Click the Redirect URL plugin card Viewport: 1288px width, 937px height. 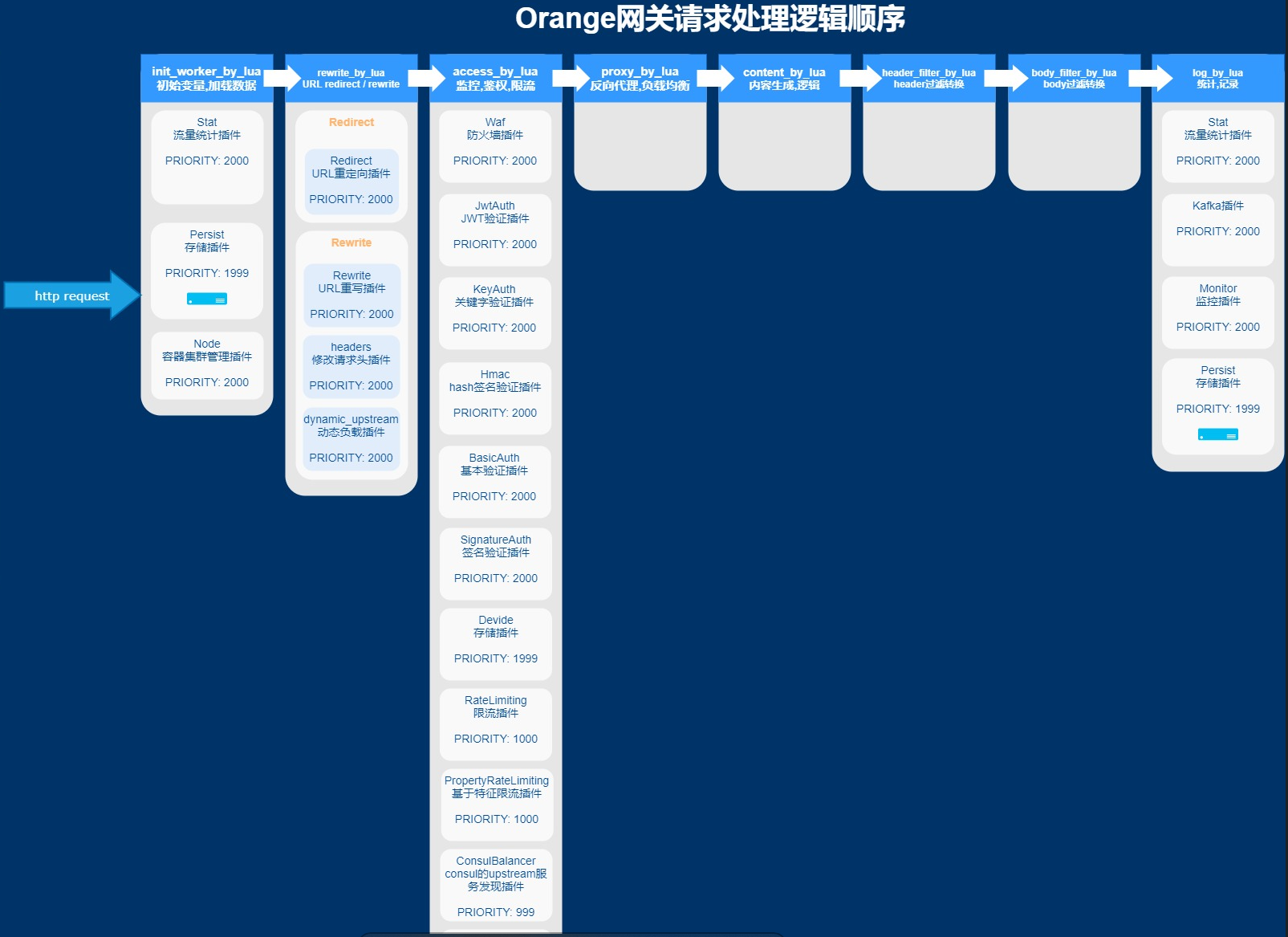click(x=351, y=181)
